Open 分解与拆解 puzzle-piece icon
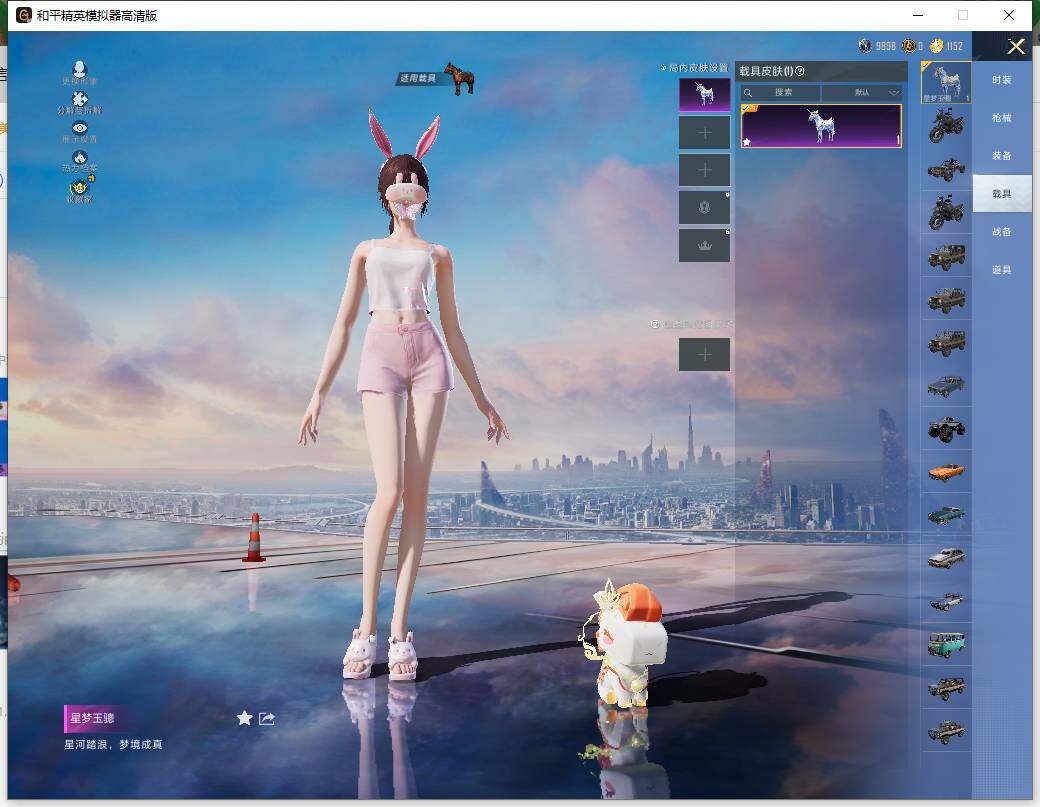 [80, 101]
